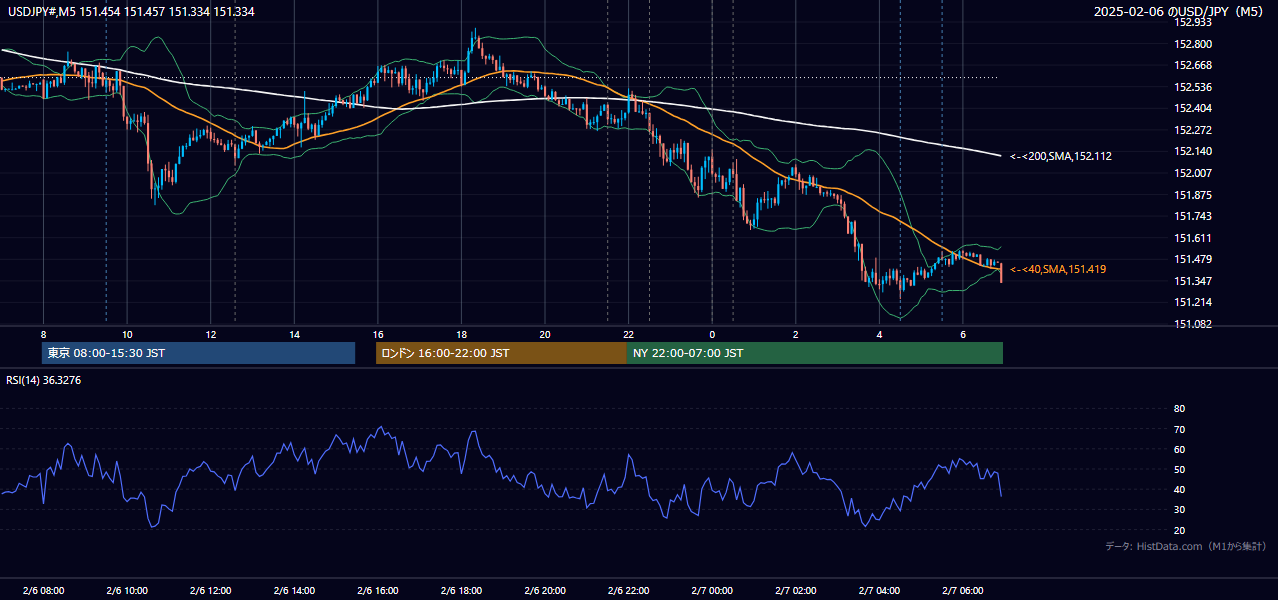The width and height of the screenshot is (1278, 600).
Task: Click the 152.404 price axis label
Action: click(x=1193, y=108)
